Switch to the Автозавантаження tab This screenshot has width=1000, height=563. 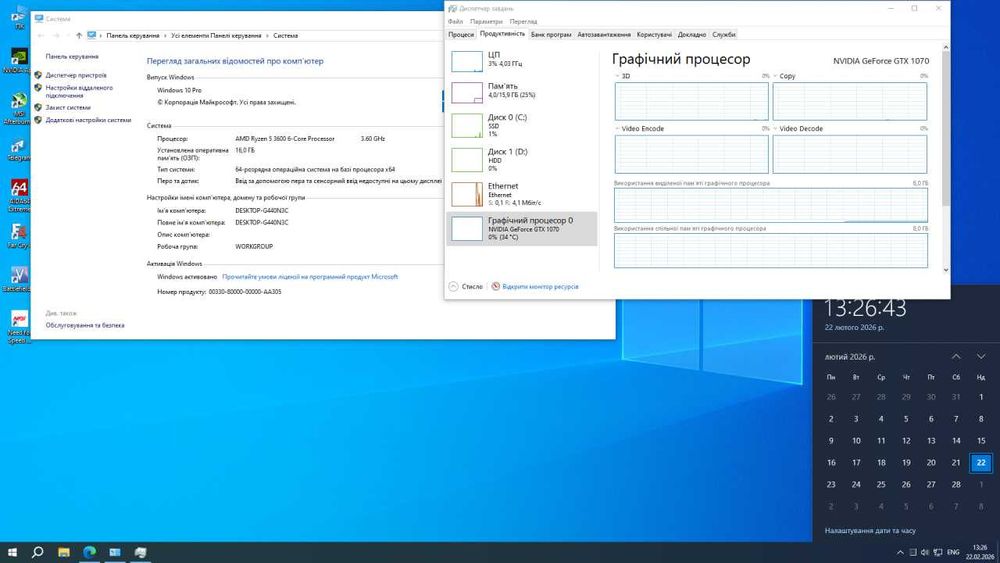click(604, 34)
